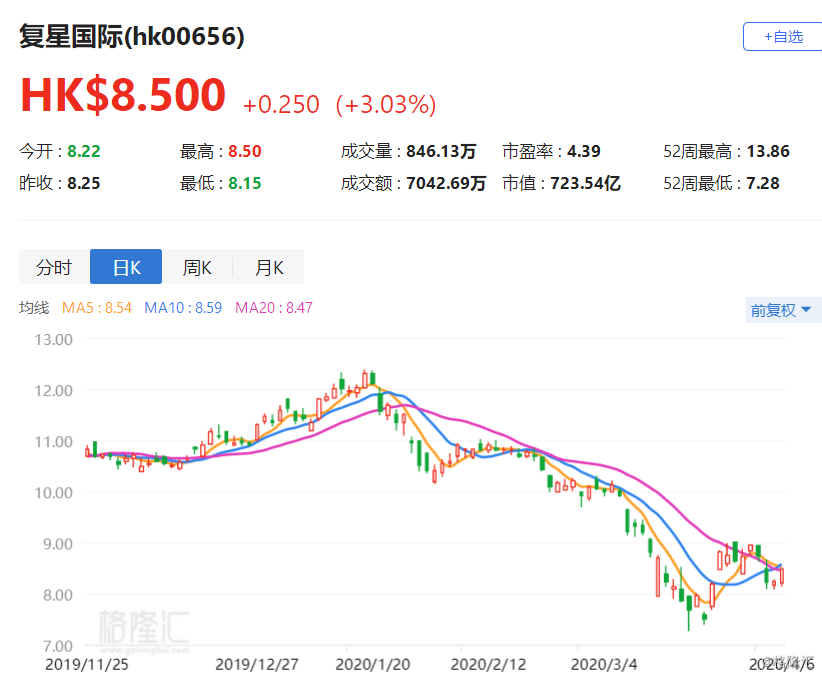Click the 13.00 price axis label
This screenshot has width=822, height=676.
(53, 340)
